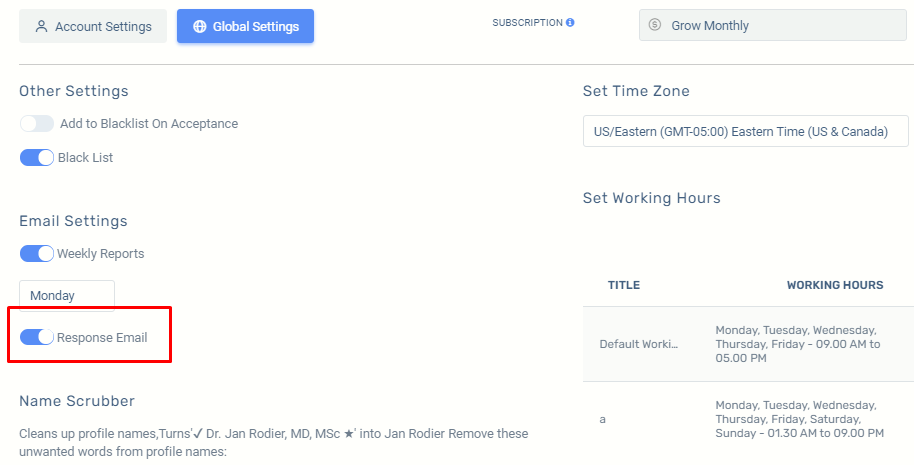This screenshot has height=465, width=914.
Task: Click the globe icon in Global Settings
Action: (199, 26)
